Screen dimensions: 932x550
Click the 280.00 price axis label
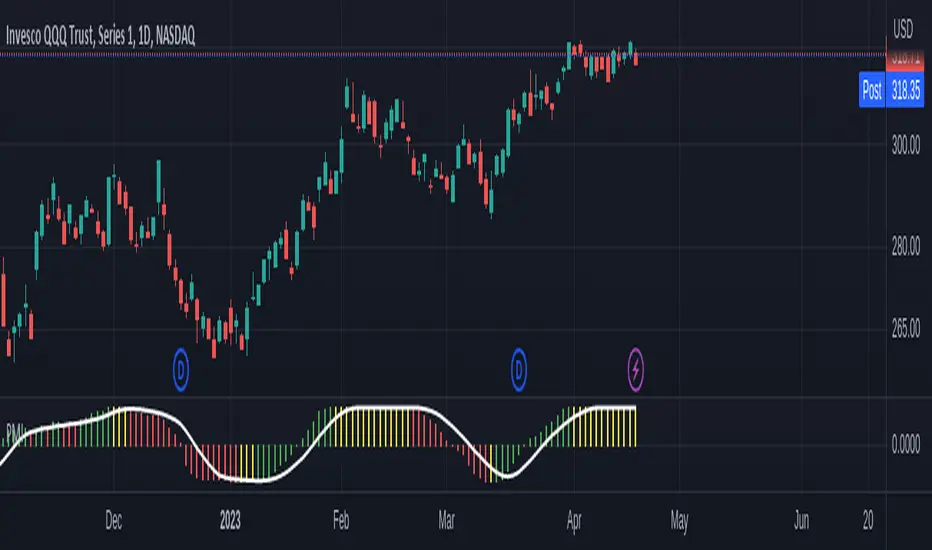[x=906, y=246]
